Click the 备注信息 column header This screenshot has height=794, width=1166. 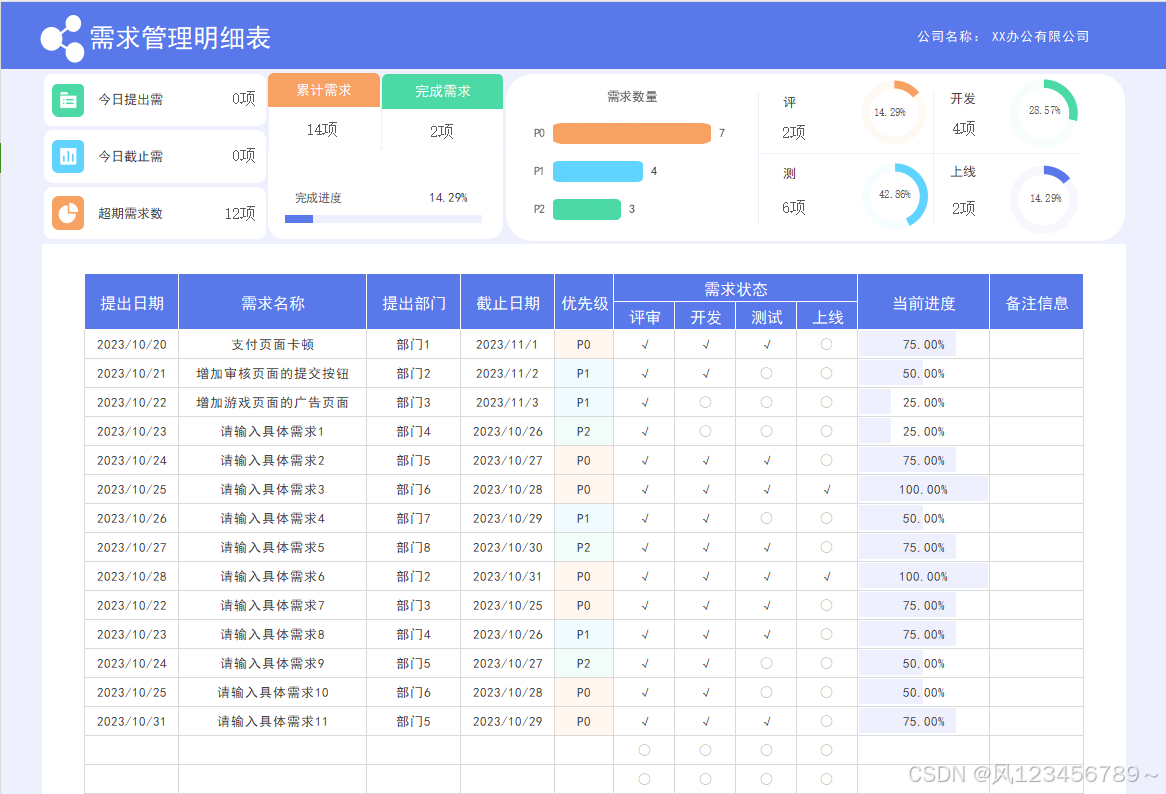1037,303
